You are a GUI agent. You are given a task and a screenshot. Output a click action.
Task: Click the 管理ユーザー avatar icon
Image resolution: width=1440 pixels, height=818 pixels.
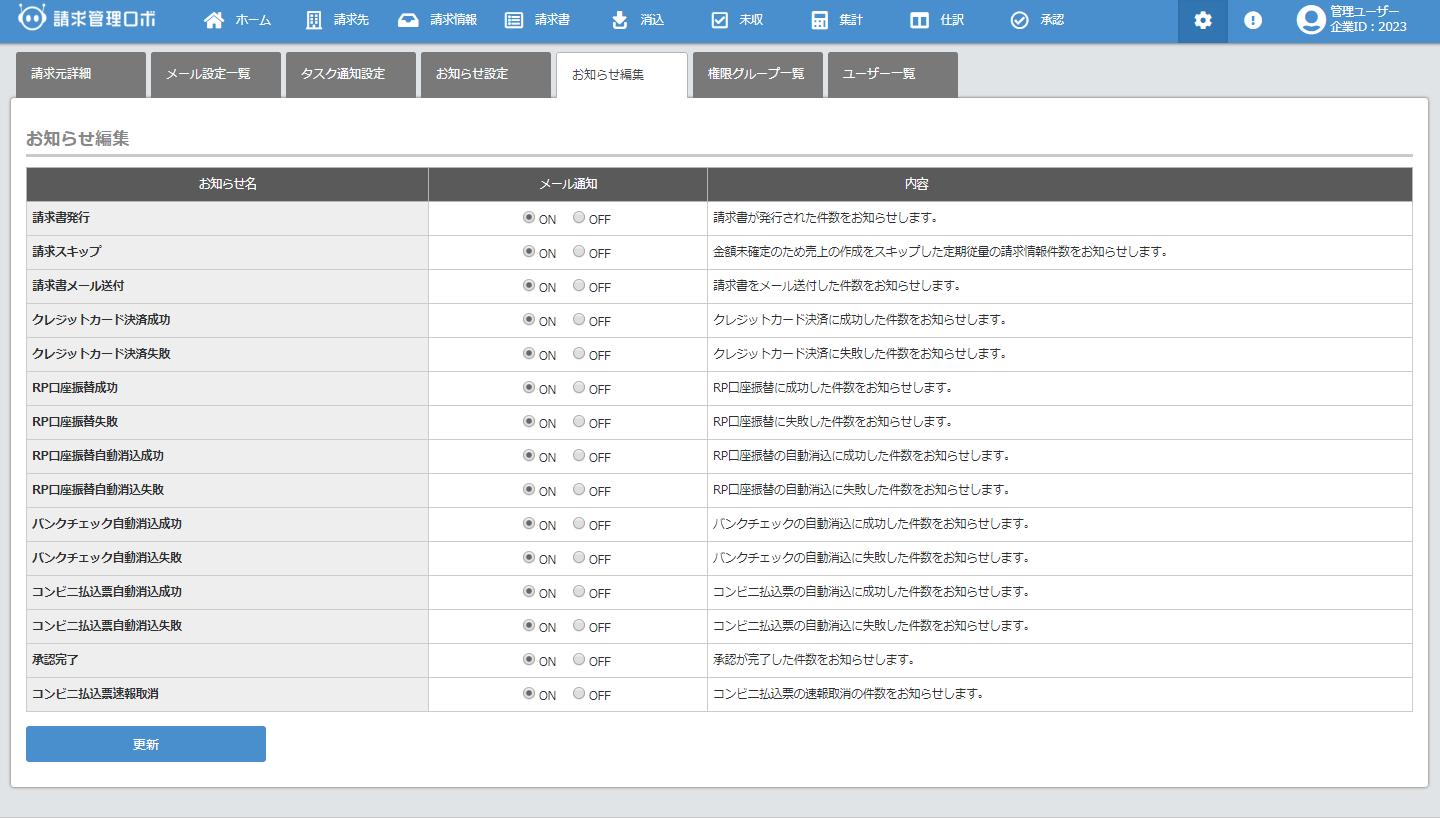1311,20
